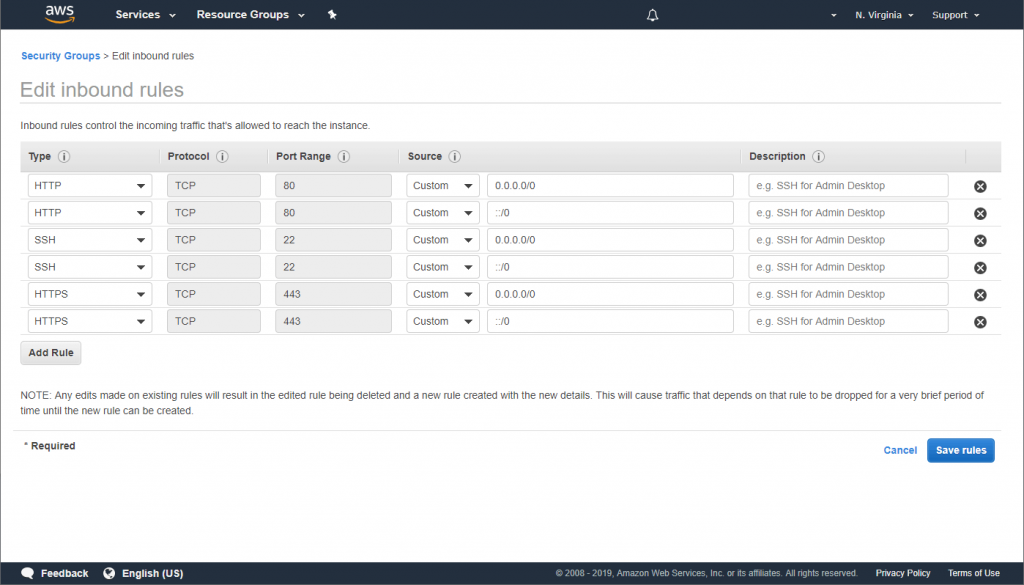Open the Services menu

139,14
